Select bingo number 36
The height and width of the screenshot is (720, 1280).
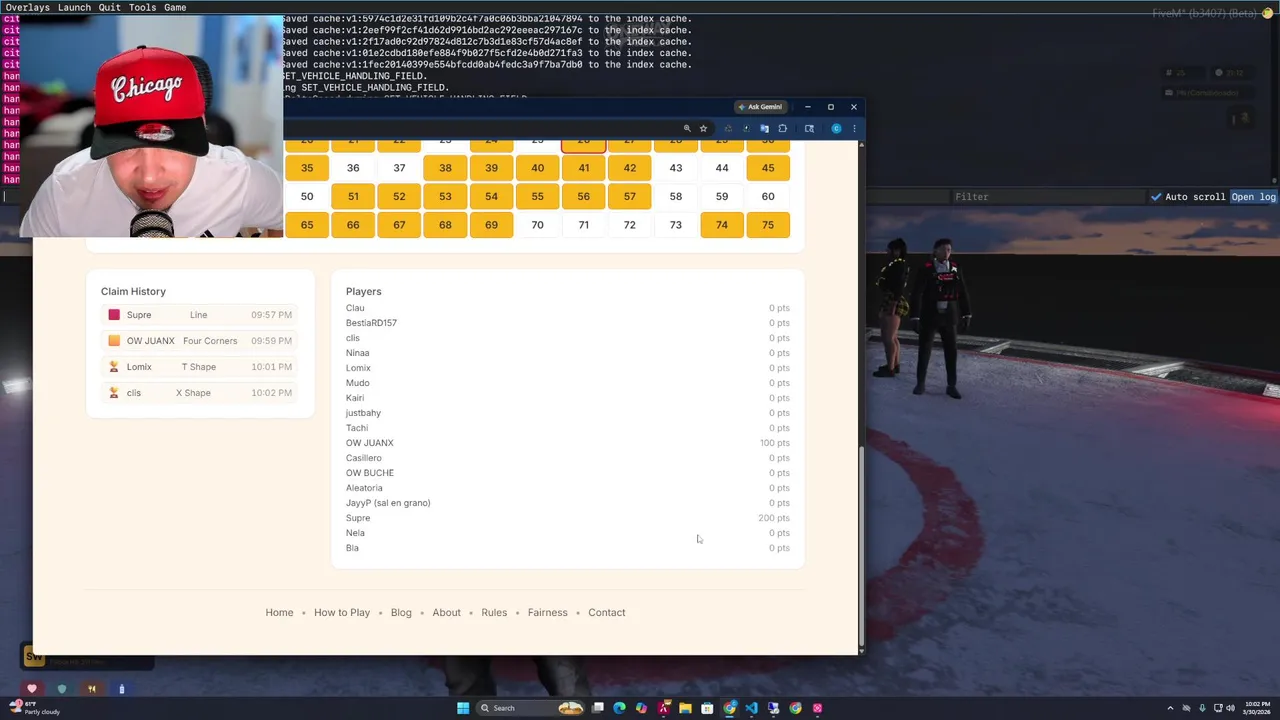[x=353, y=168]
